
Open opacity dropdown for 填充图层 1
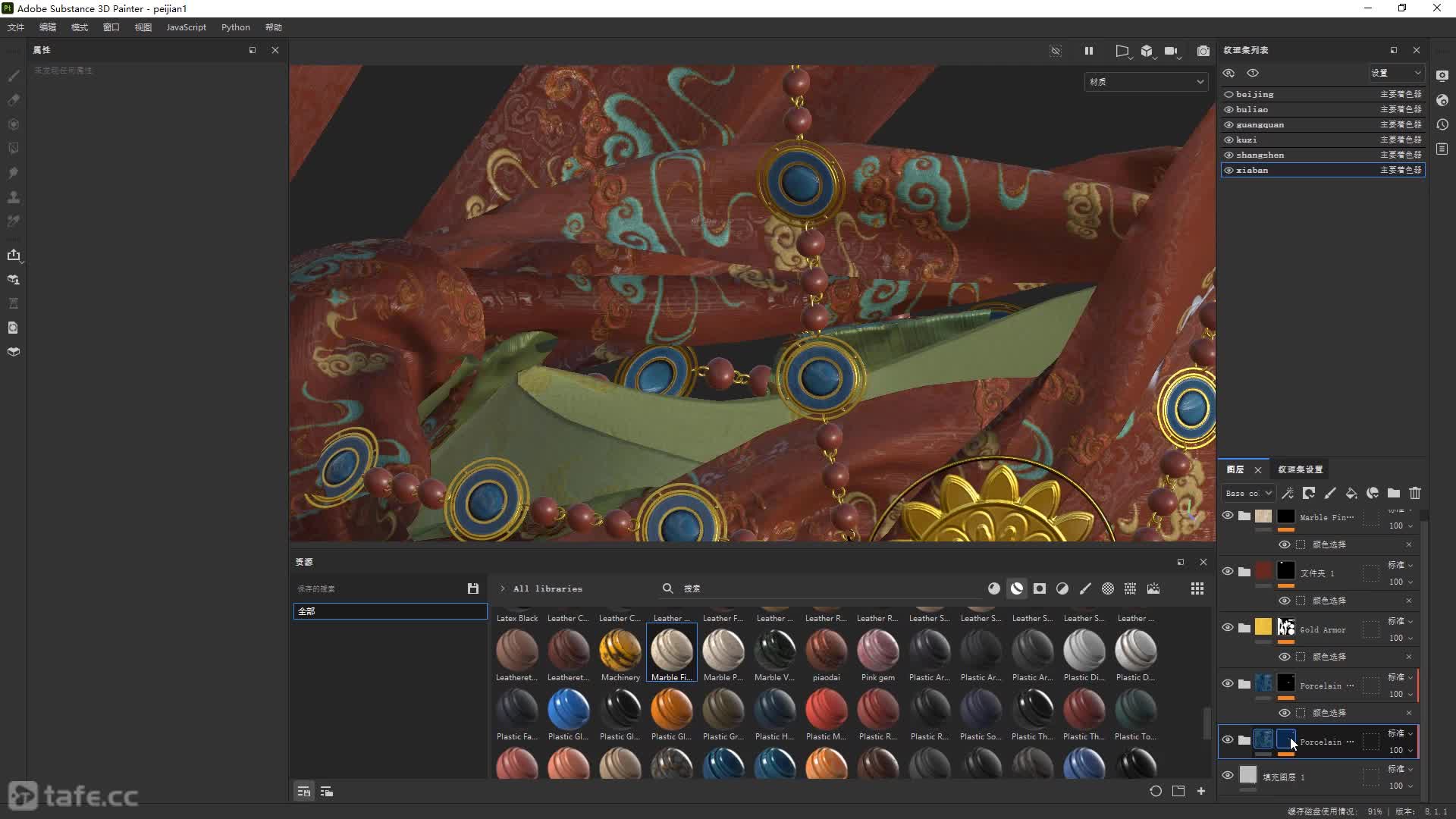pyautogui.click(x=1401, y=786)
